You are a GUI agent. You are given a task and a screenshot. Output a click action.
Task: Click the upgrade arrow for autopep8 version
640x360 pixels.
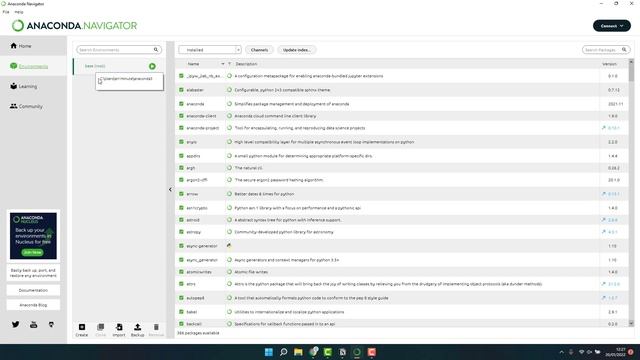click(604, 298)
